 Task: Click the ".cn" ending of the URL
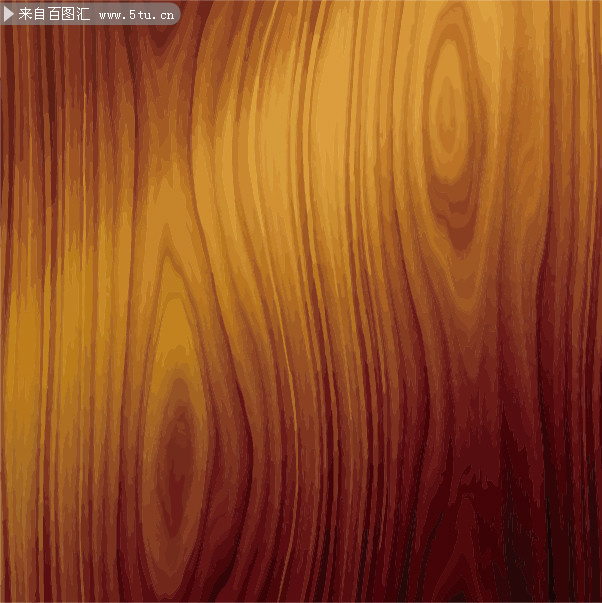coord(164,16)
